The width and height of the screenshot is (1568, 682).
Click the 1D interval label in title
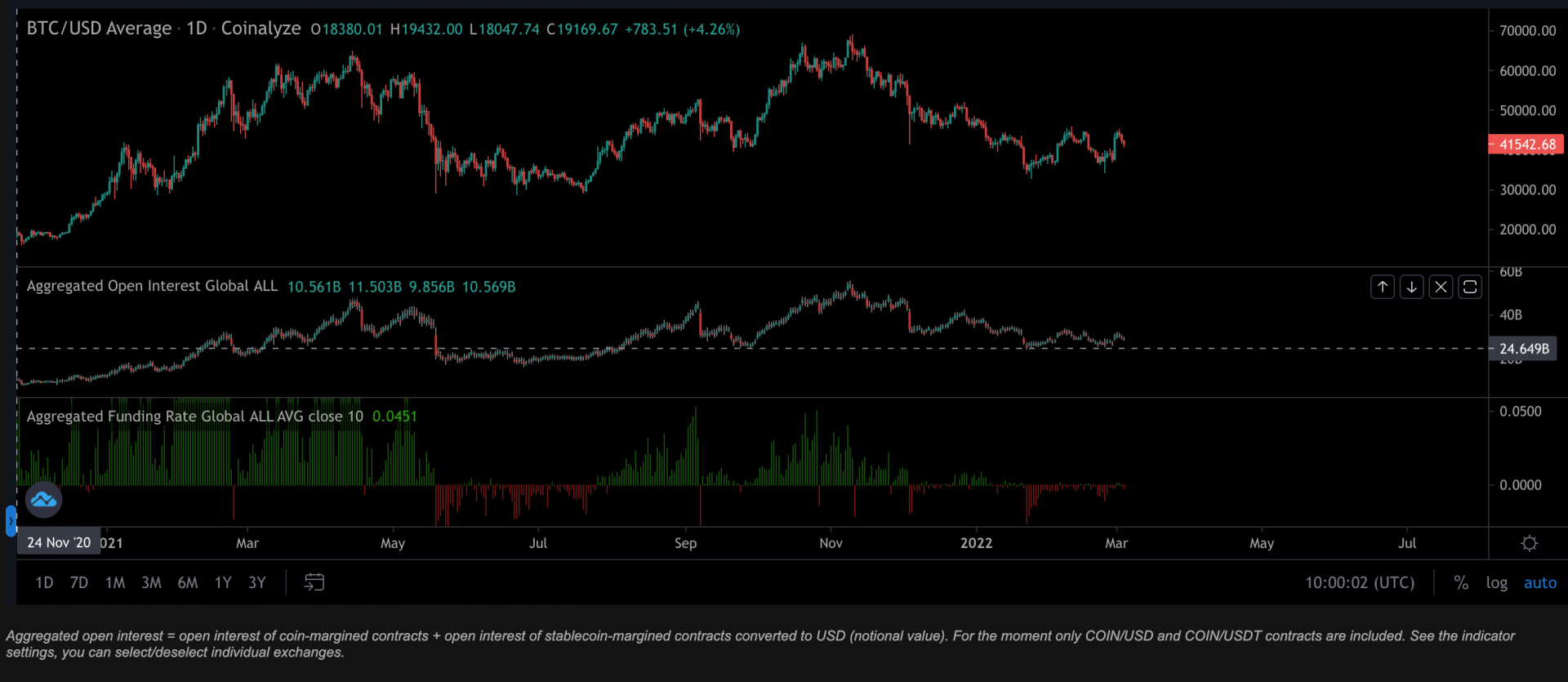197,29
